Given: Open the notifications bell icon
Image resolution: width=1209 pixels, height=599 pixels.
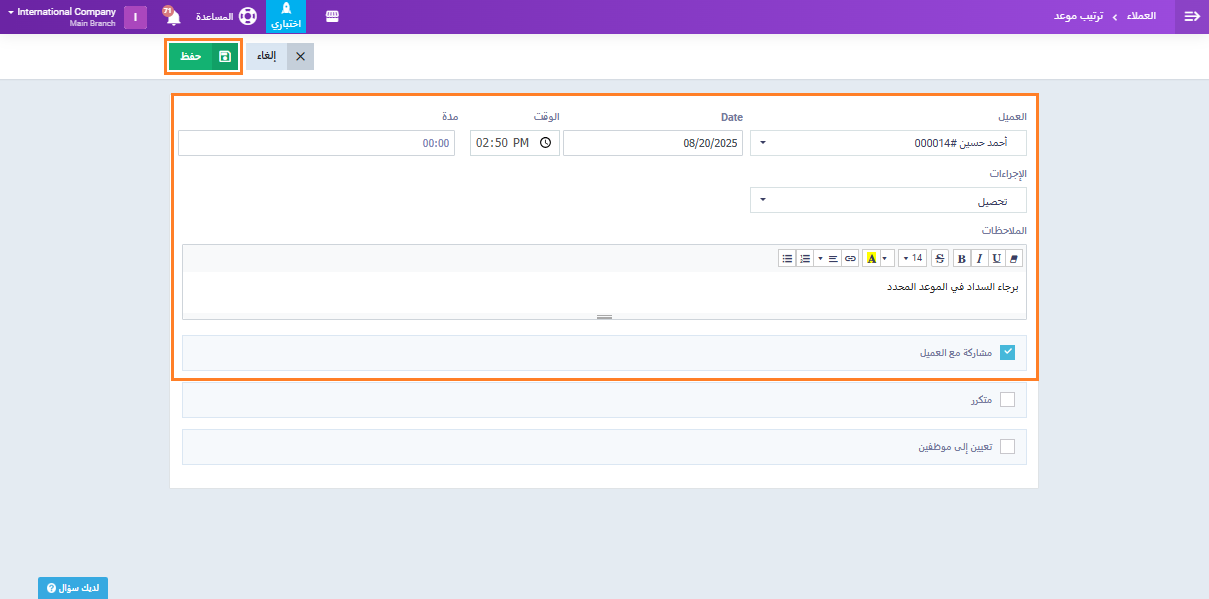Looking at the screenshot, I should (x=172, y=17).
